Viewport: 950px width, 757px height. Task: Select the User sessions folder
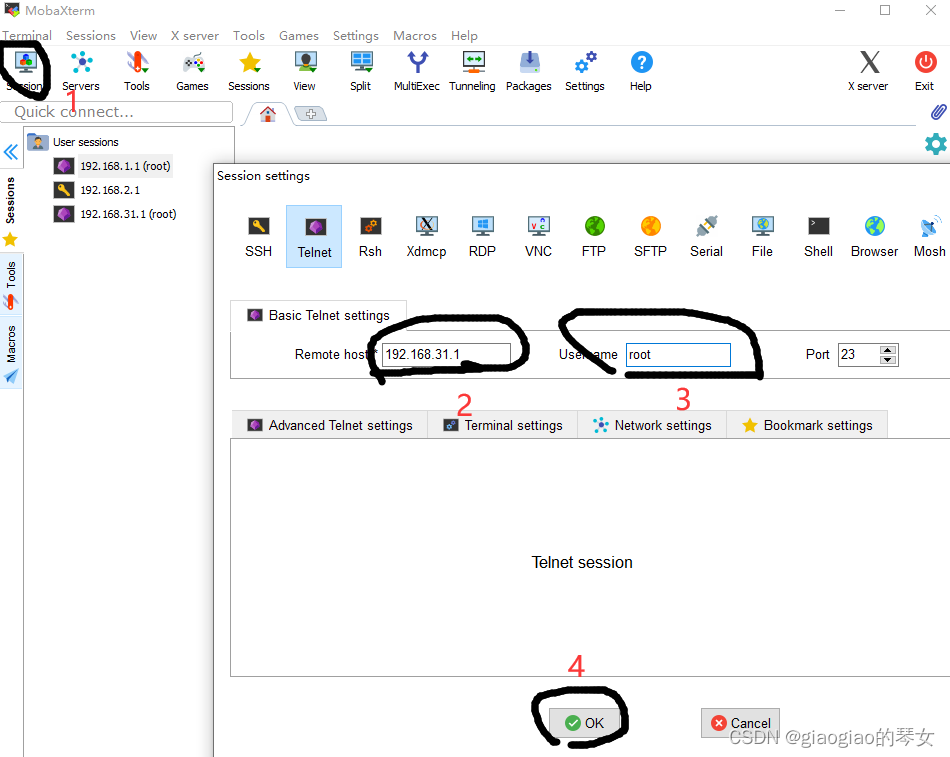[73, 142]
